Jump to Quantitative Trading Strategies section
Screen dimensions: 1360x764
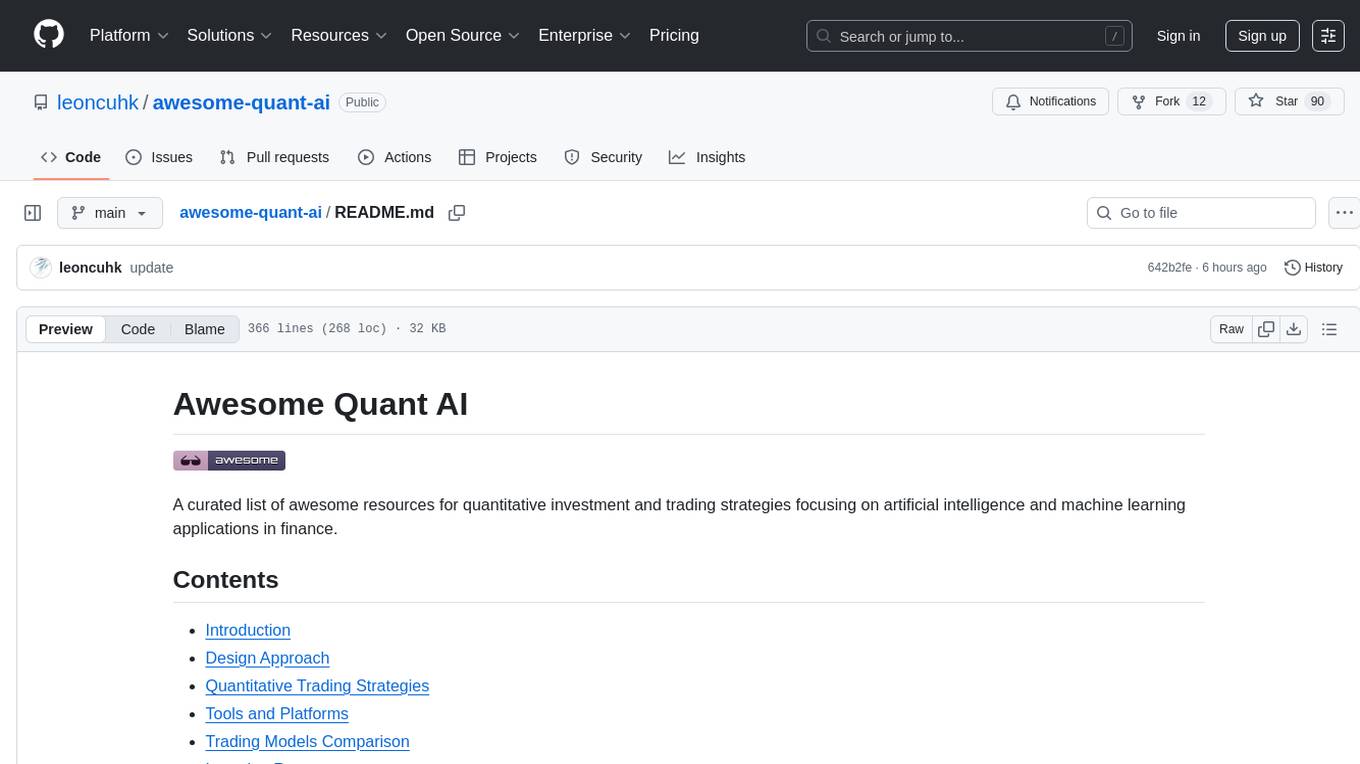[317, 686]
